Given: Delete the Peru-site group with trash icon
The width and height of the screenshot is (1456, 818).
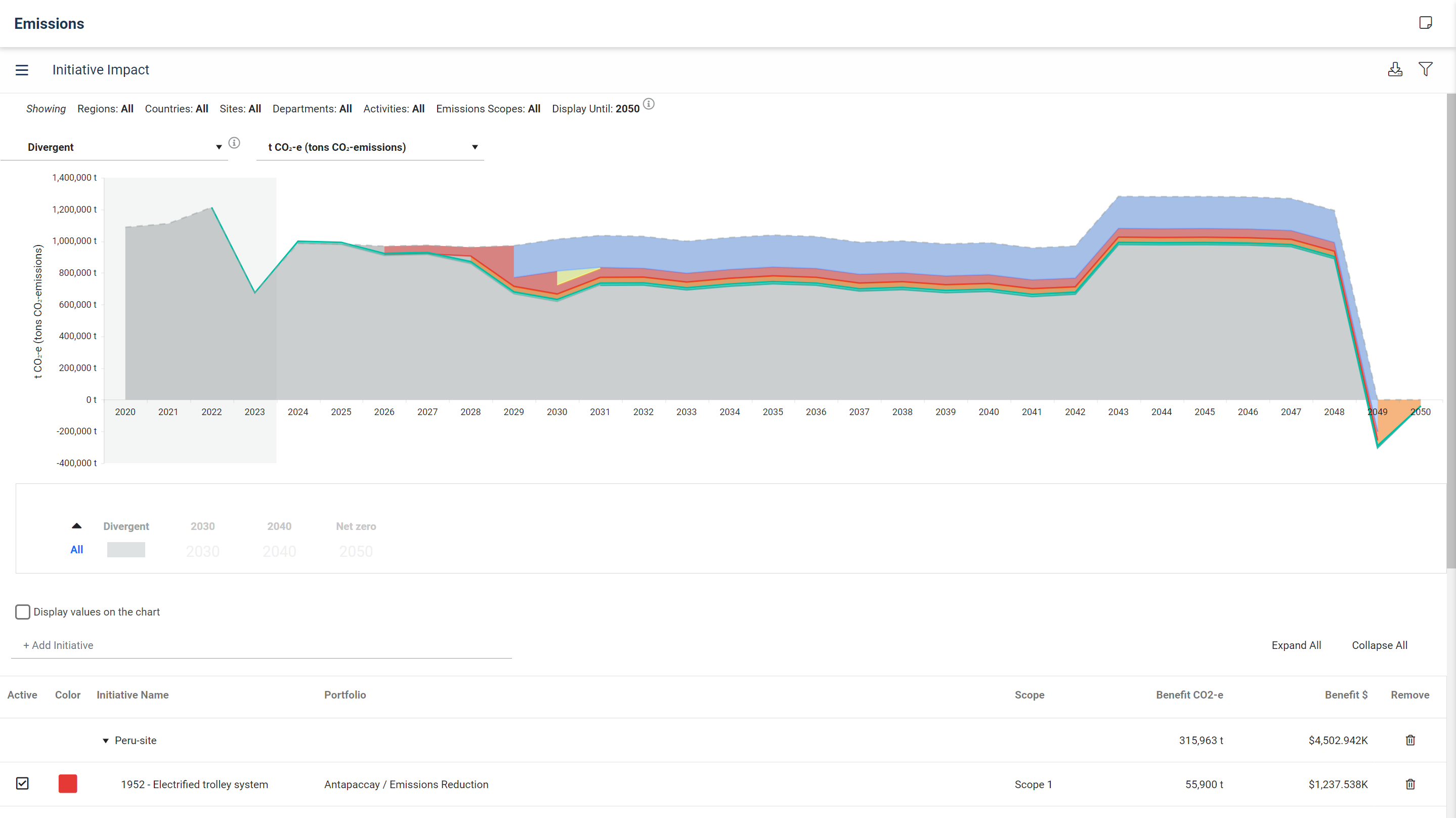Looking at the screenshot, I should pos(1410,741).
